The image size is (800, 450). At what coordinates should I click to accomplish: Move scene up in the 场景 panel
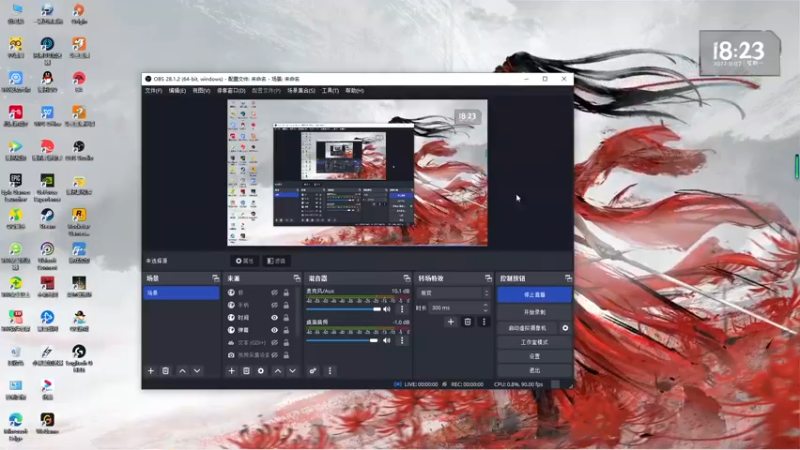click(182, 371)
